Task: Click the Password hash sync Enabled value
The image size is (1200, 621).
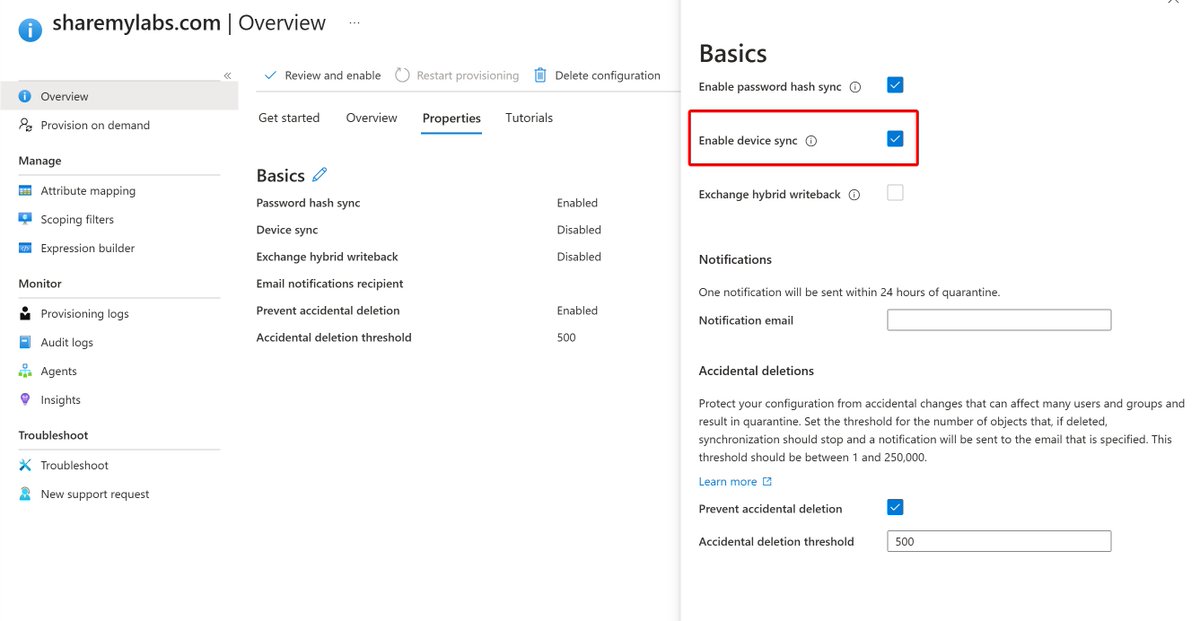Action: tap(577, 203)
